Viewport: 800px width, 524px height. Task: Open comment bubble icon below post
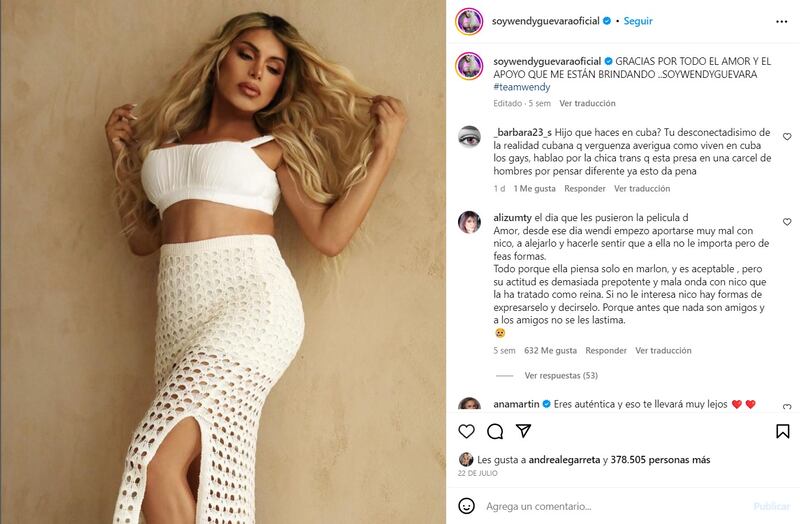coord(495,431)
